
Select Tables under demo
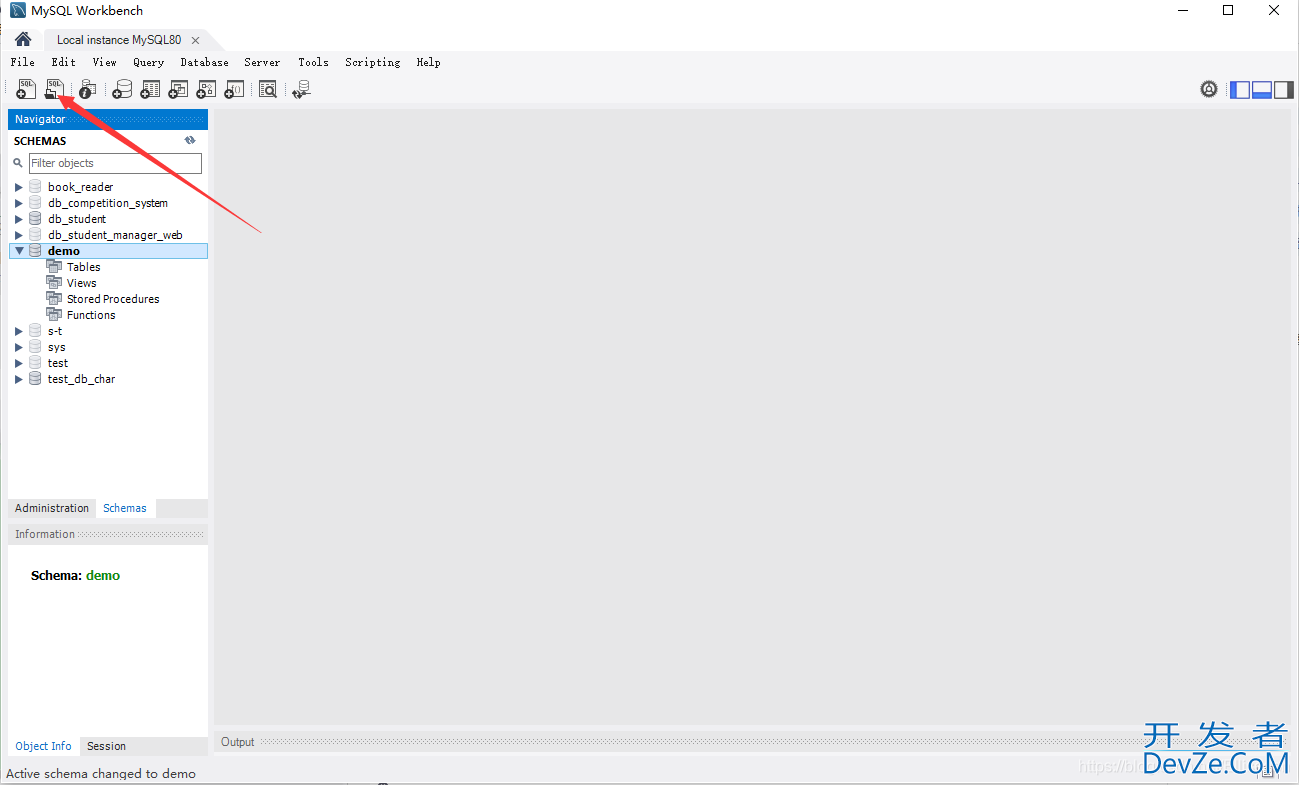pyautogui.click(x=84, y=267)
